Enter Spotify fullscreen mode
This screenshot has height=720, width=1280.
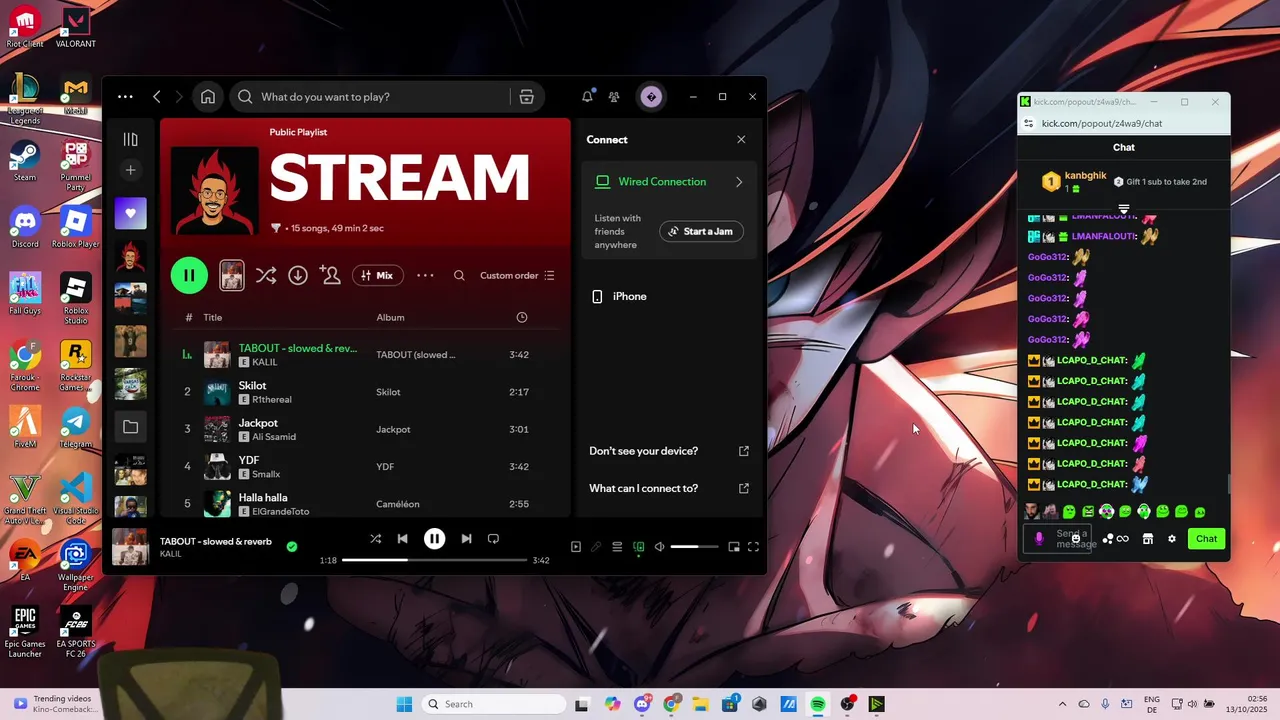point(754,547)
